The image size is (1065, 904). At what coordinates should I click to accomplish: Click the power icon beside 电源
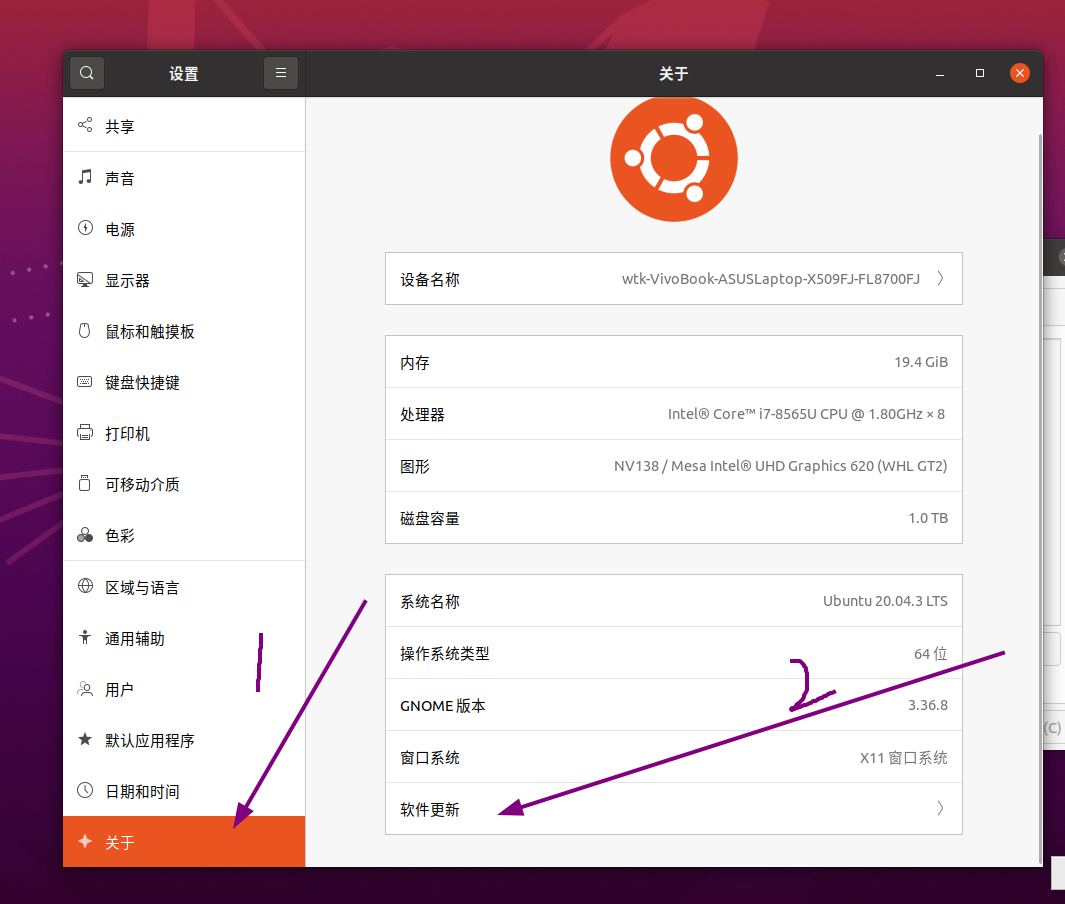pos(85,228)
